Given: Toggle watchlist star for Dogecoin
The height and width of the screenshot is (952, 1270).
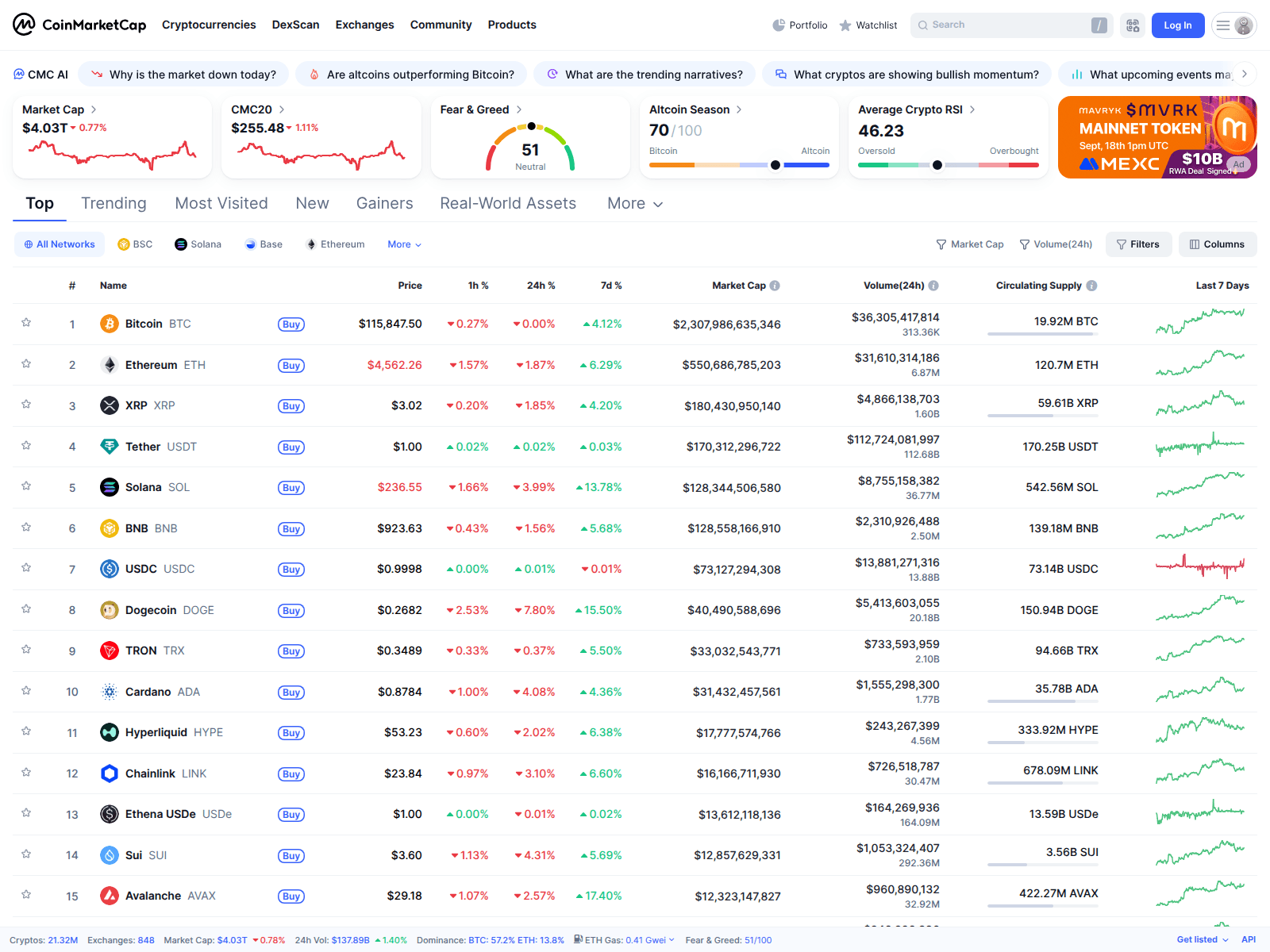Looking at the screenshot, I should point(26,609).
